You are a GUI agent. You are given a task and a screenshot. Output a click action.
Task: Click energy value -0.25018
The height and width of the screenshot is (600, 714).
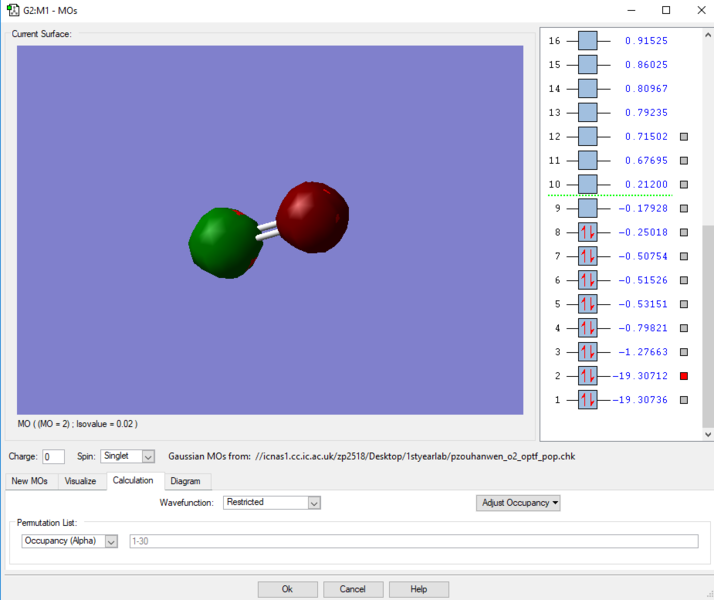pyautogui.click(x=643, y=232)
